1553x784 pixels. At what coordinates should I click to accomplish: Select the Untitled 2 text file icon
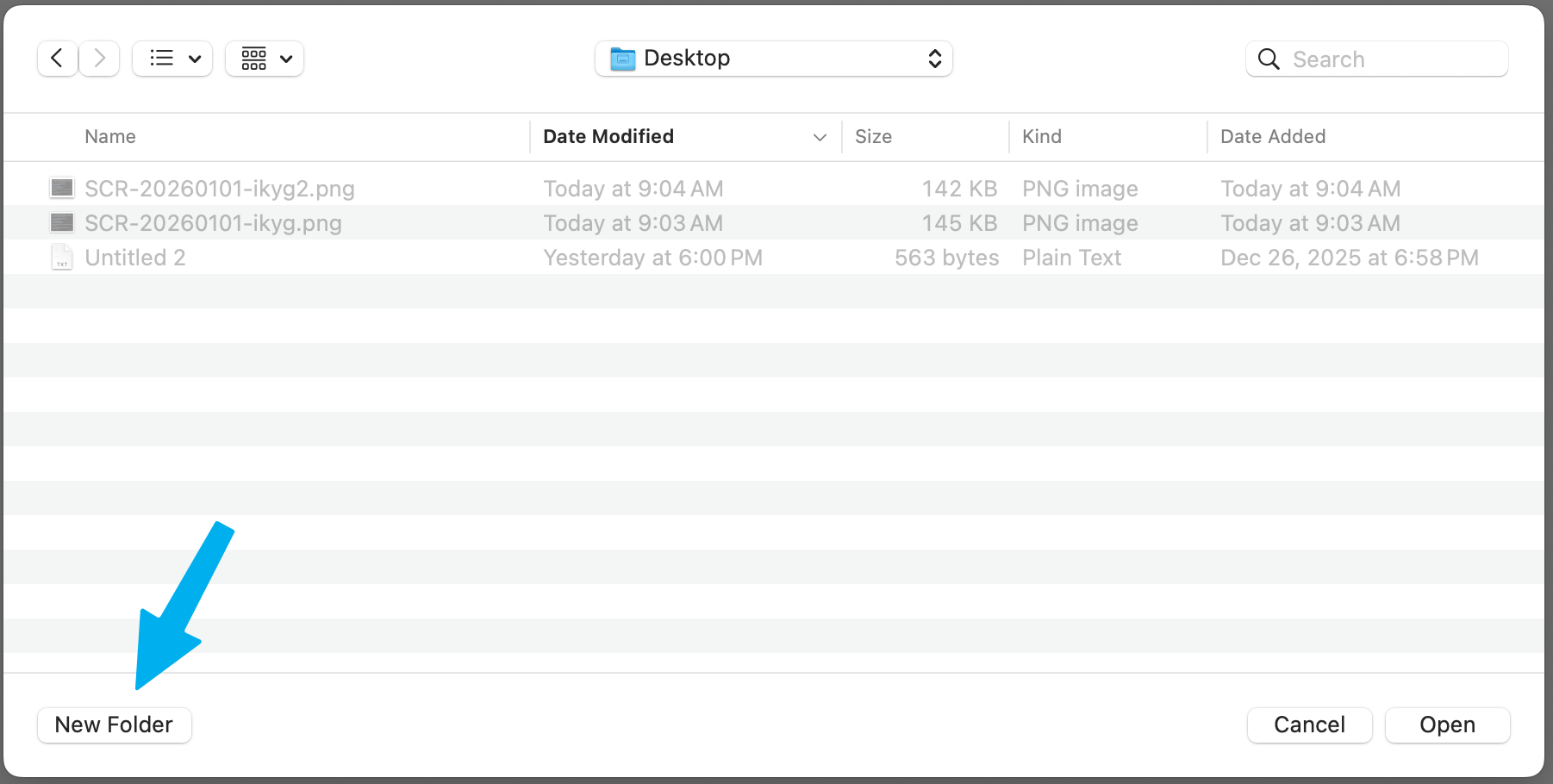coord(62,258)
